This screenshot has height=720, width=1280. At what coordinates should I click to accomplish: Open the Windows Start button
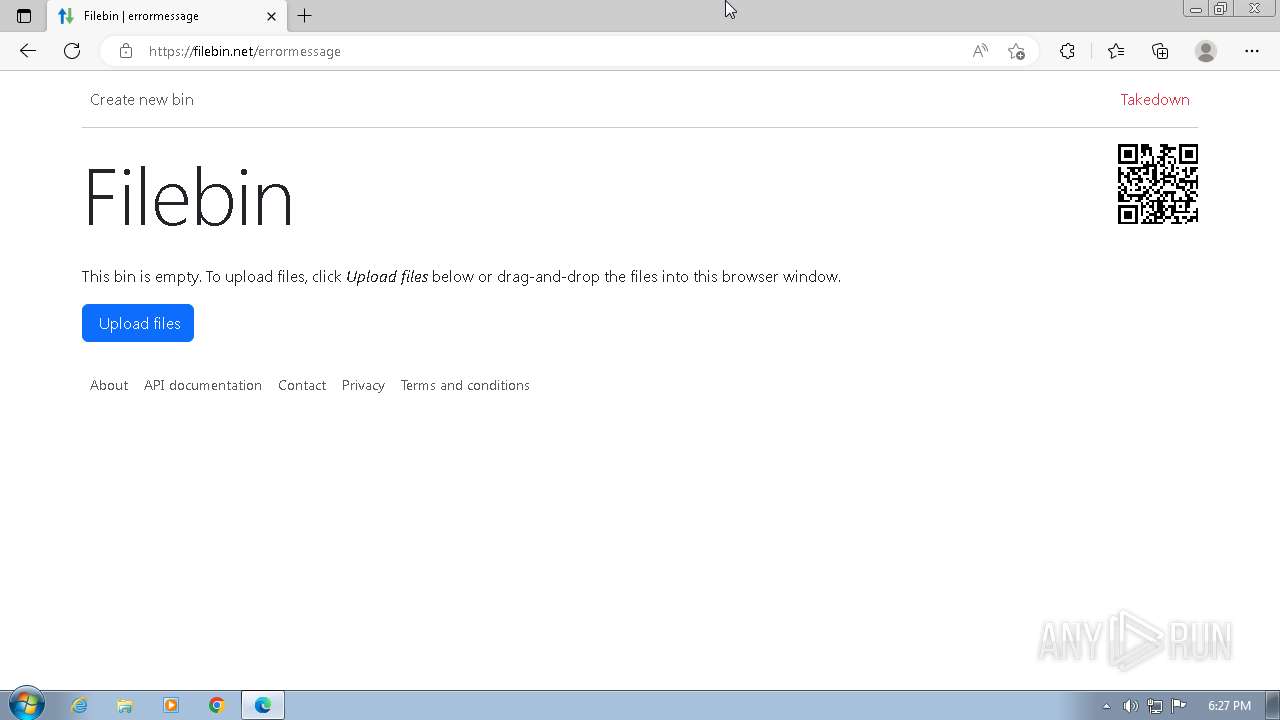(27, 705)
